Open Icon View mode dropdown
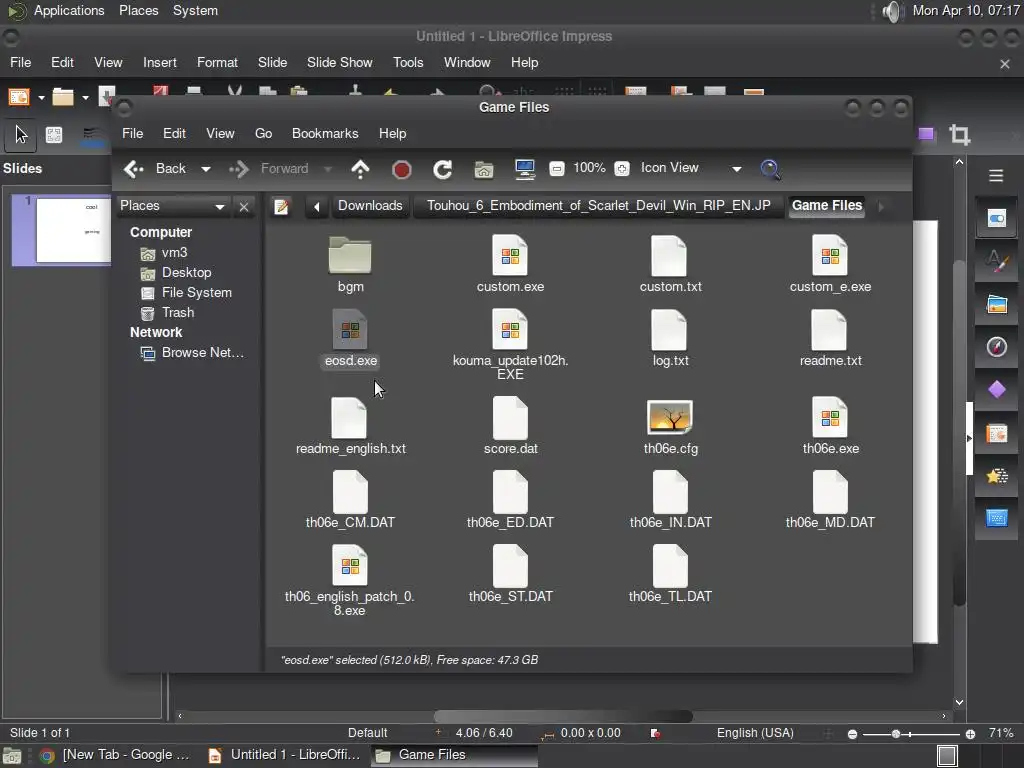 (691, 168)
